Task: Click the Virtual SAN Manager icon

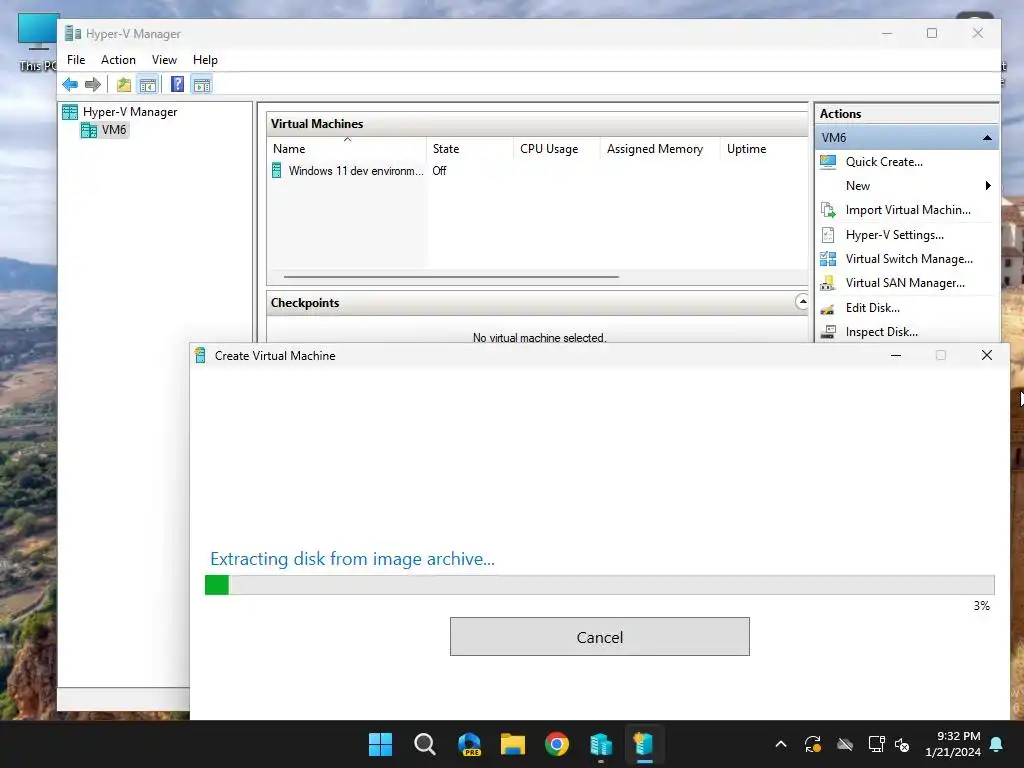Action: (828, 283)
